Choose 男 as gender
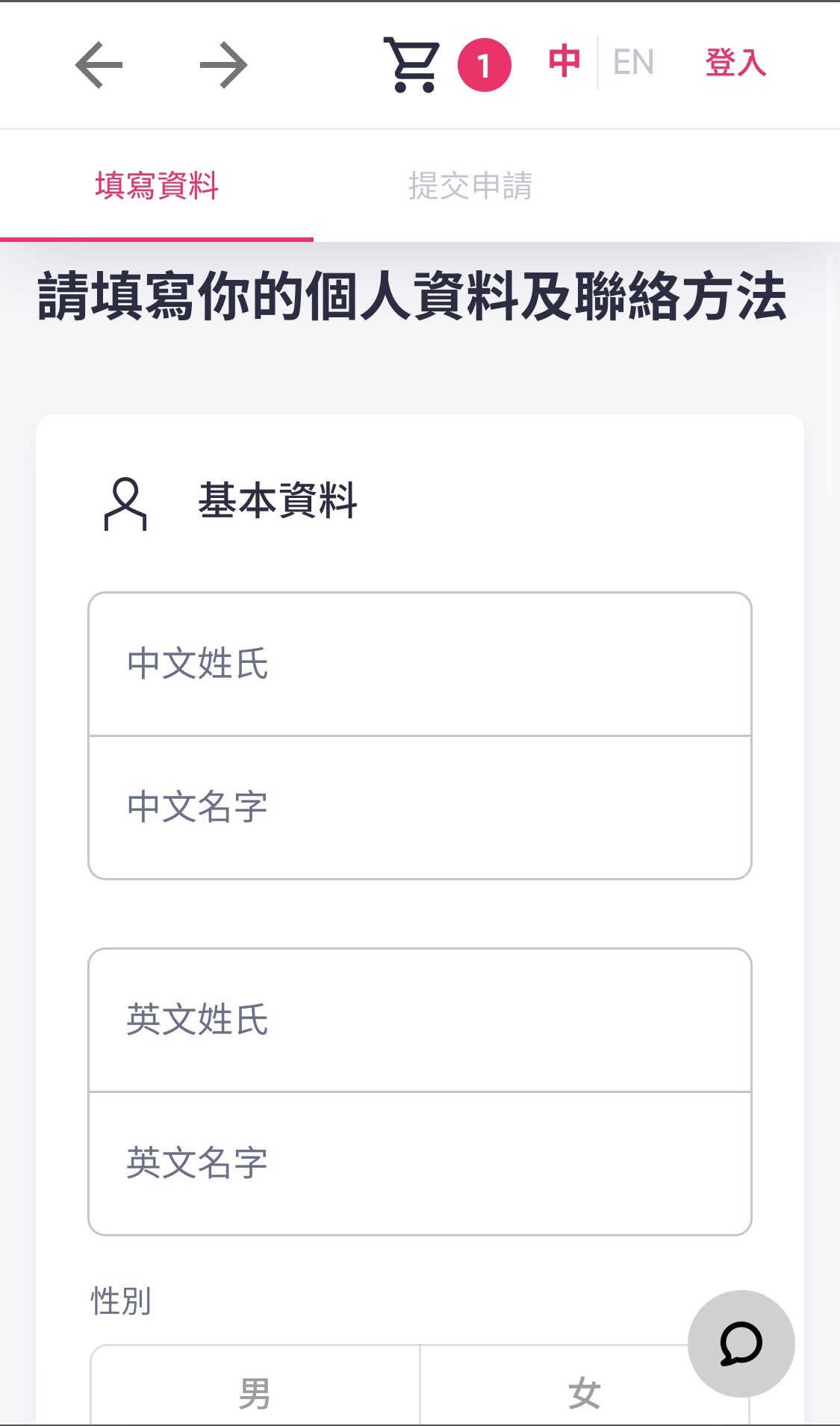Screen dimensions: 840x1426 tap(255, 1392)
